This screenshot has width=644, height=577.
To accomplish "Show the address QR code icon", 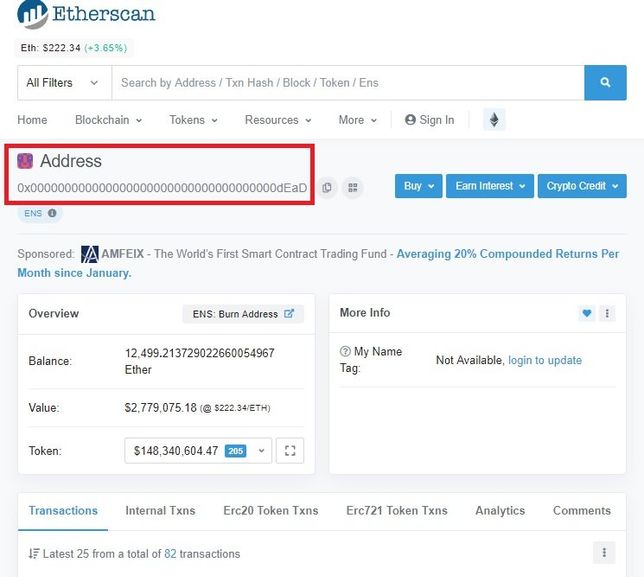I will pos(352,187).
